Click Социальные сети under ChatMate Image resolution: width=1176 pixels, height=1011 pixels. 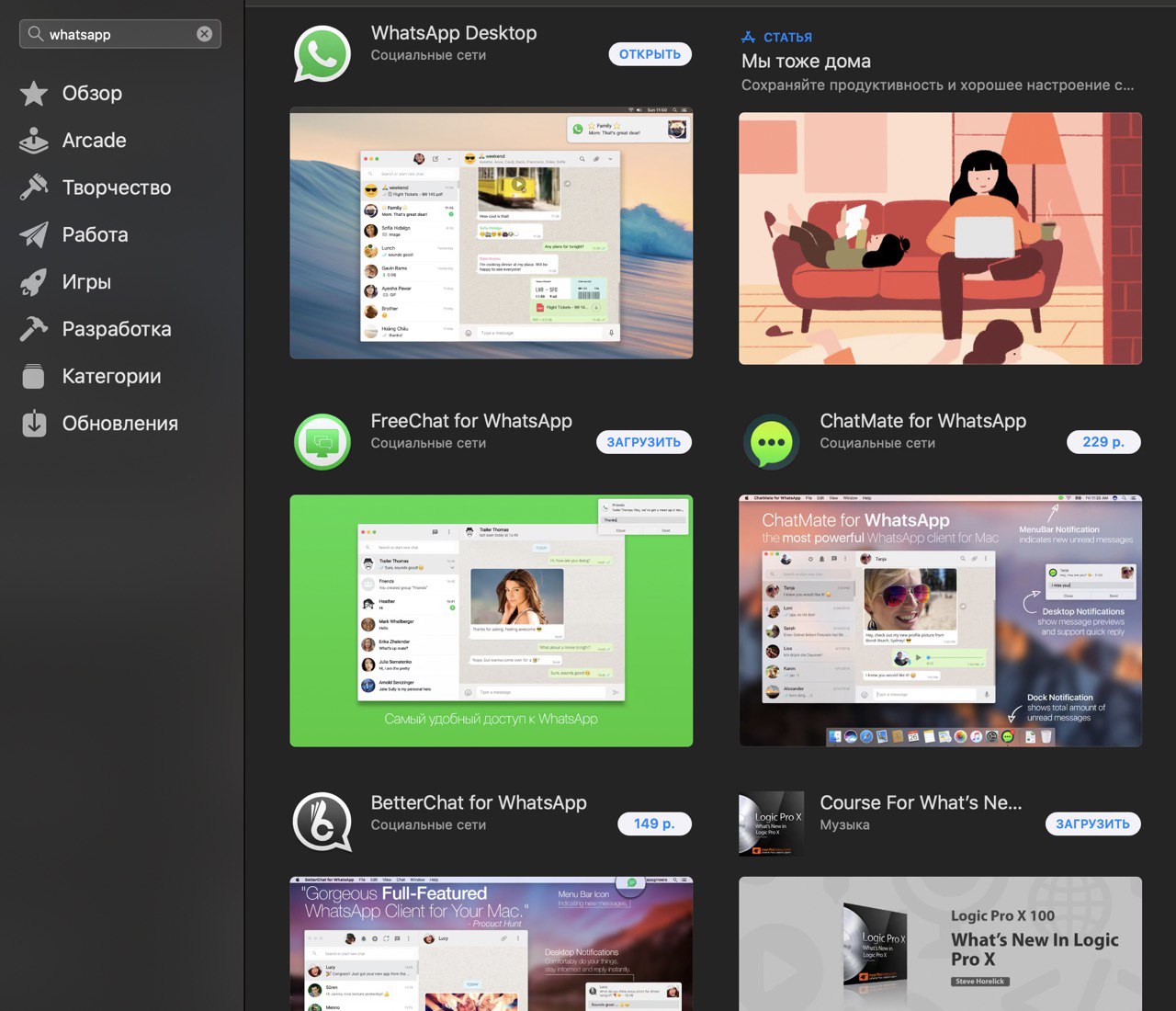[x=877, y=443]
